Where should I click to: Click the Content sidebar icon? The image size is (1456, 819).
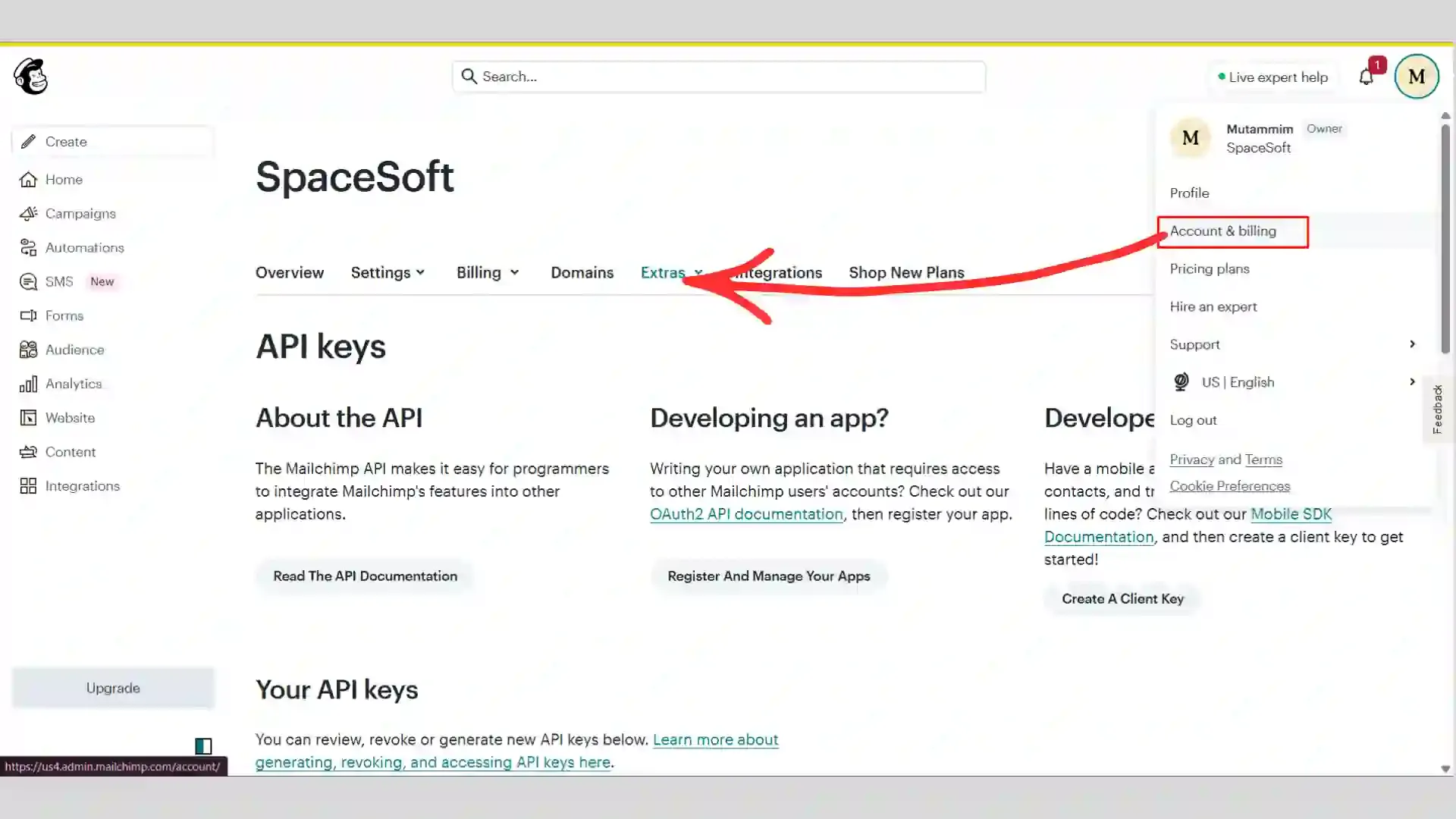(x=28, y=452)
